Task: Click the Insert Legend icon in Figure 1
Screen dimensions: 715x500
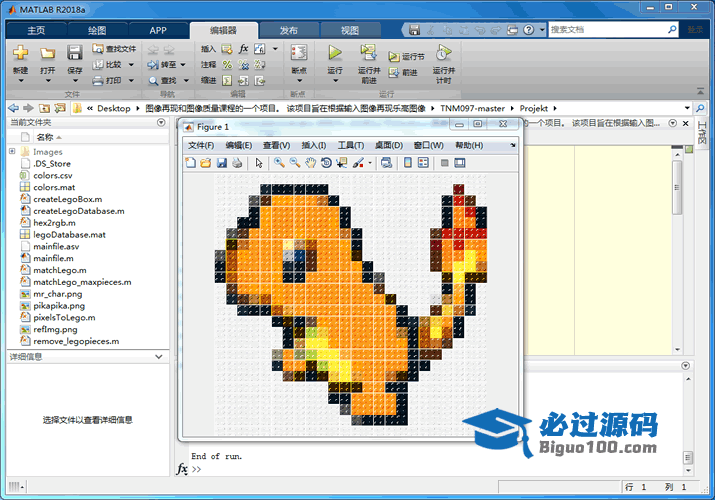Action: 423,163
